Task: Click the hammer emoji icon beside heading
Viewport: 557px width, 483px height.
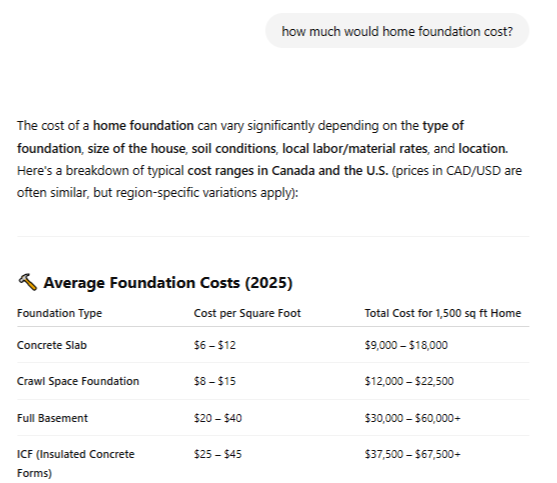Action: pyautogui.click(x=27, y=282)
